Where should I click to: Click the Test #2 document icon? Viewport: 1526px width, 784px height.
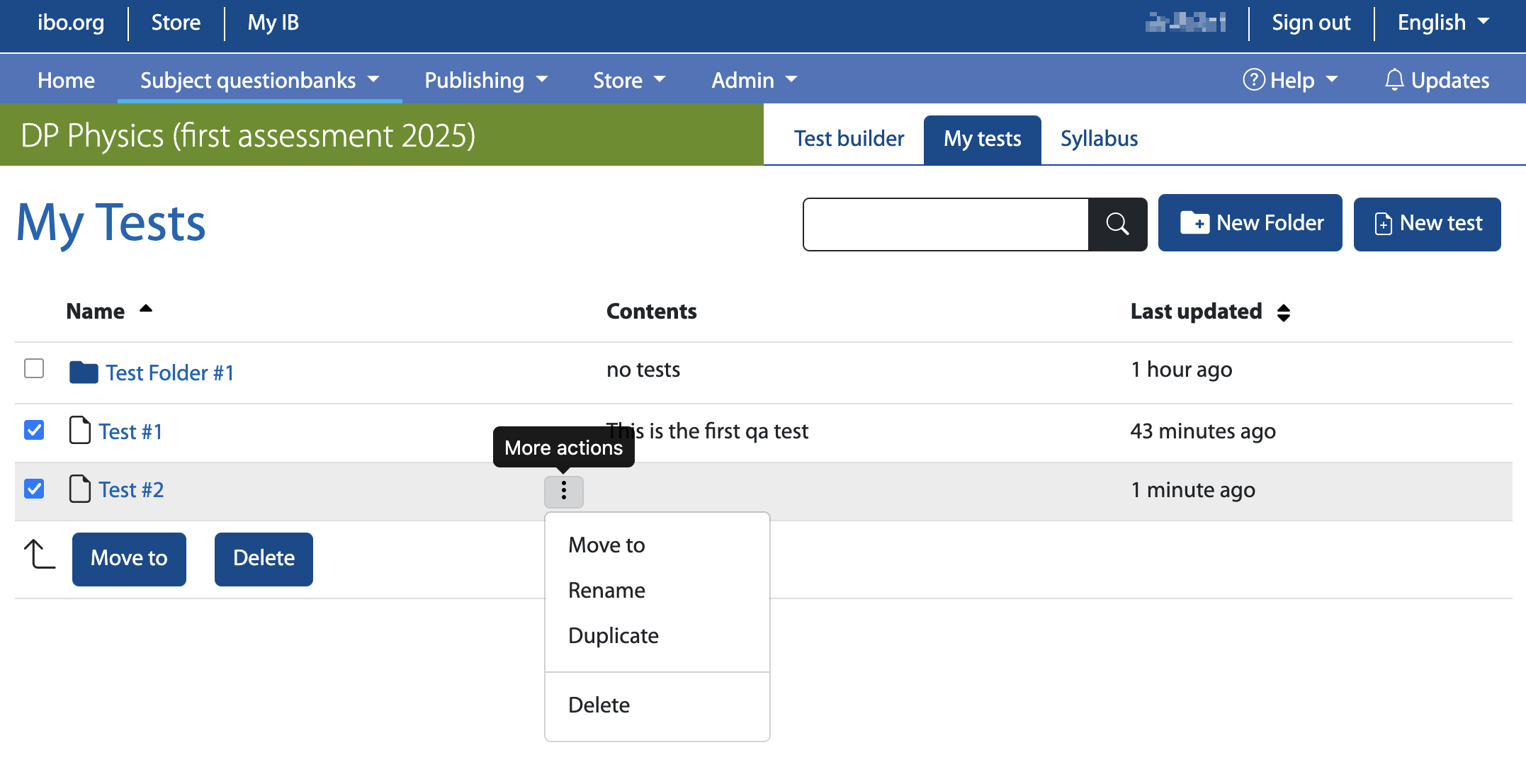click(80, 489)
